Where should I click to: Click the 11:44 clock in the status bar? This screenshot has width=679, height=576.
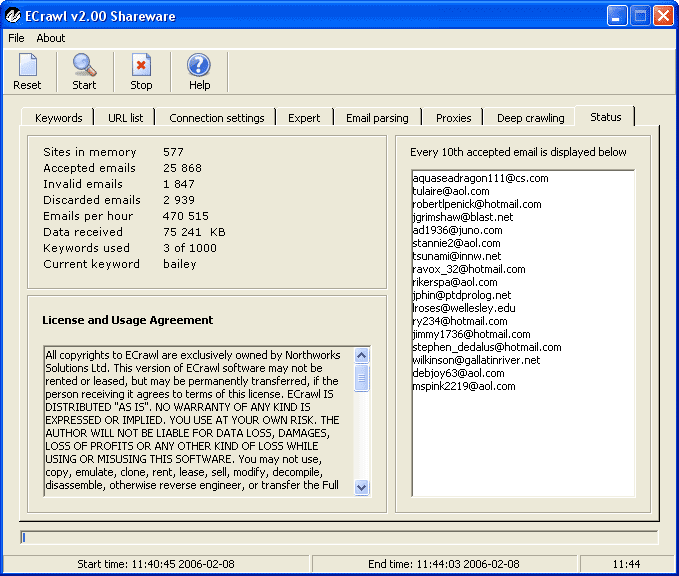click(x=626, y=564)
